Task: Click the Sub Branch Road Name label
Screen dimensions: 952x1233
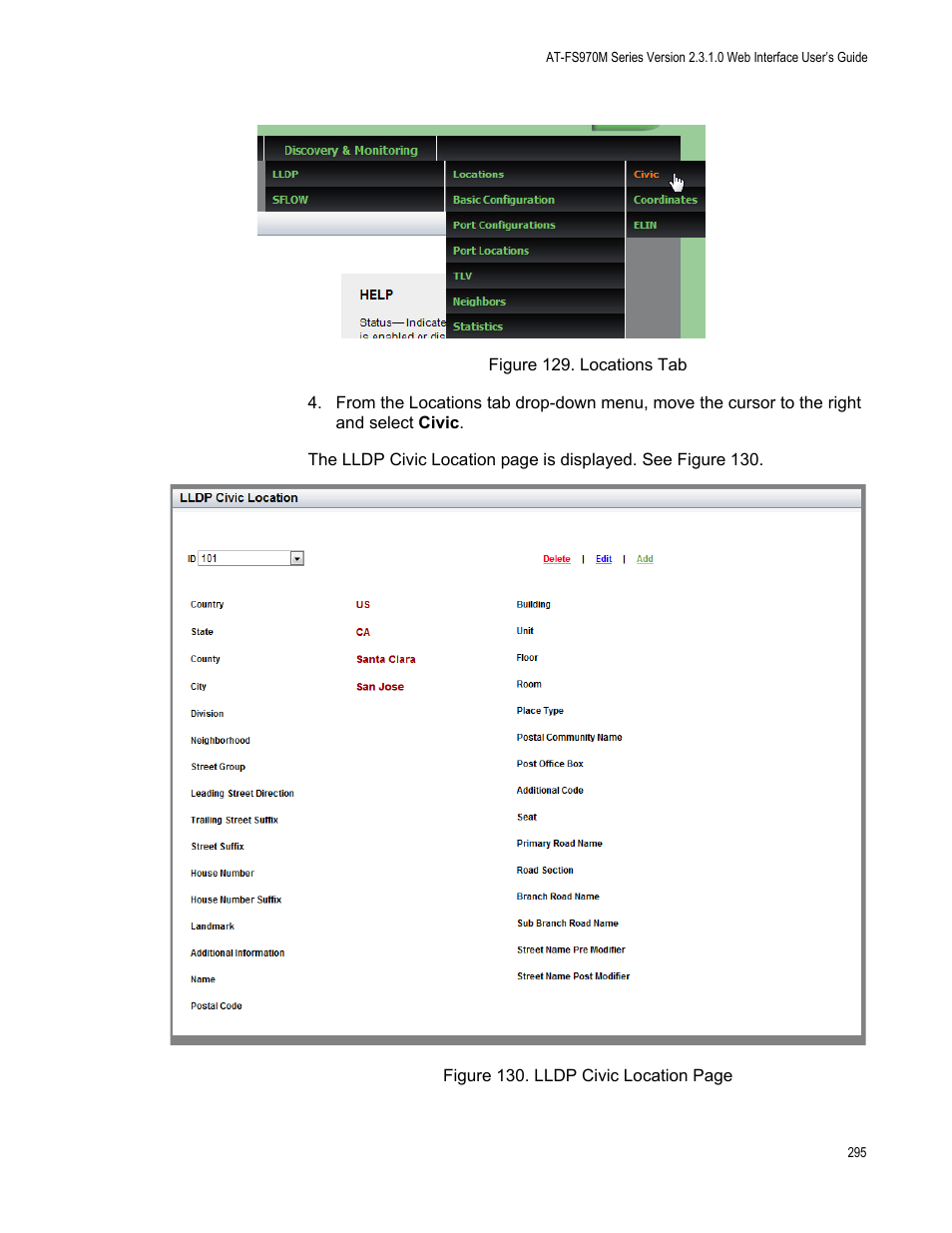Action: pos(568,924)
